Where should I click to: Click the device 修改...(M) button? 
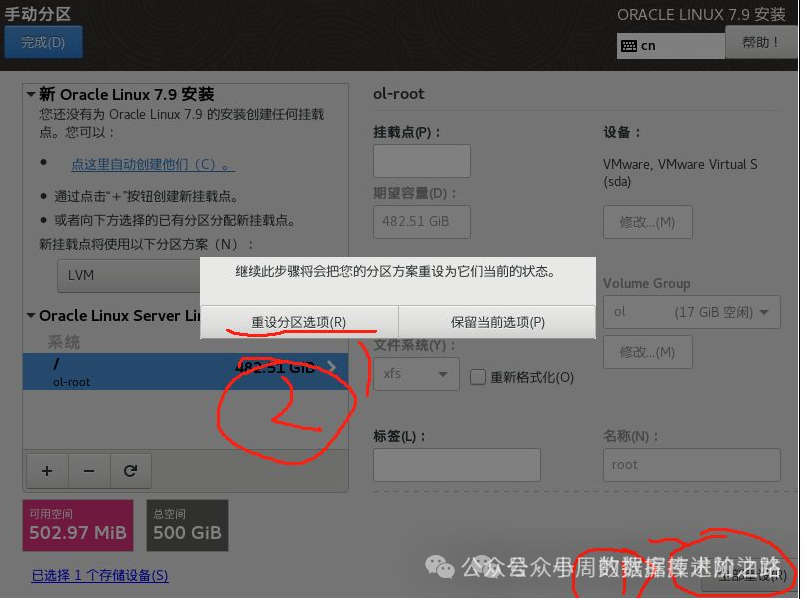tap(648, 222)
